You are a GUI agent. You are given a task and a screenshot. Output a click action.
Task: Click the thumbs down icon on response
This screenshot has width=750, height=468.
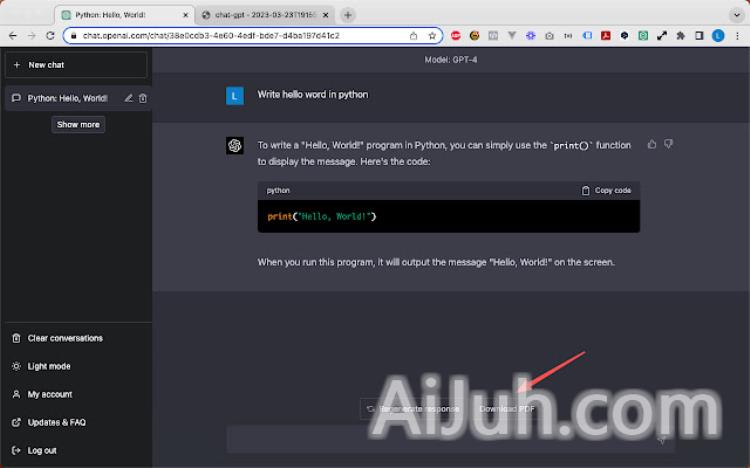pyautogui.click(x=669, y=145)
